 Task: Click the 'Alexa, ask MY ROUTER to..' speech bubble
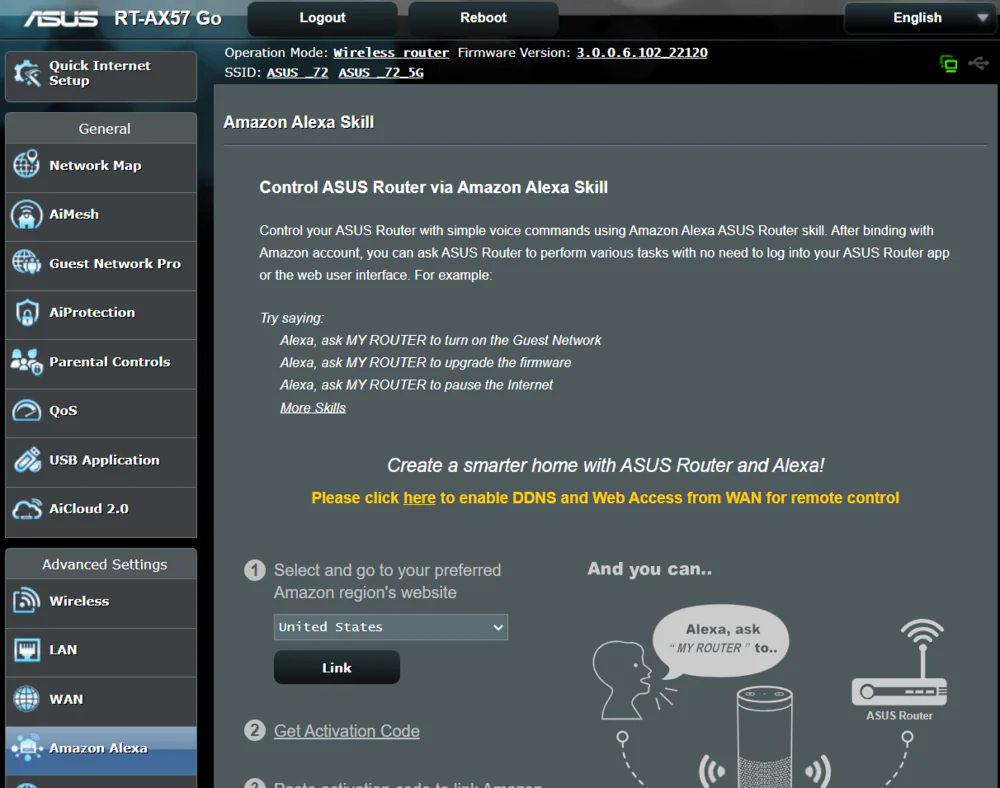[721, 640]
